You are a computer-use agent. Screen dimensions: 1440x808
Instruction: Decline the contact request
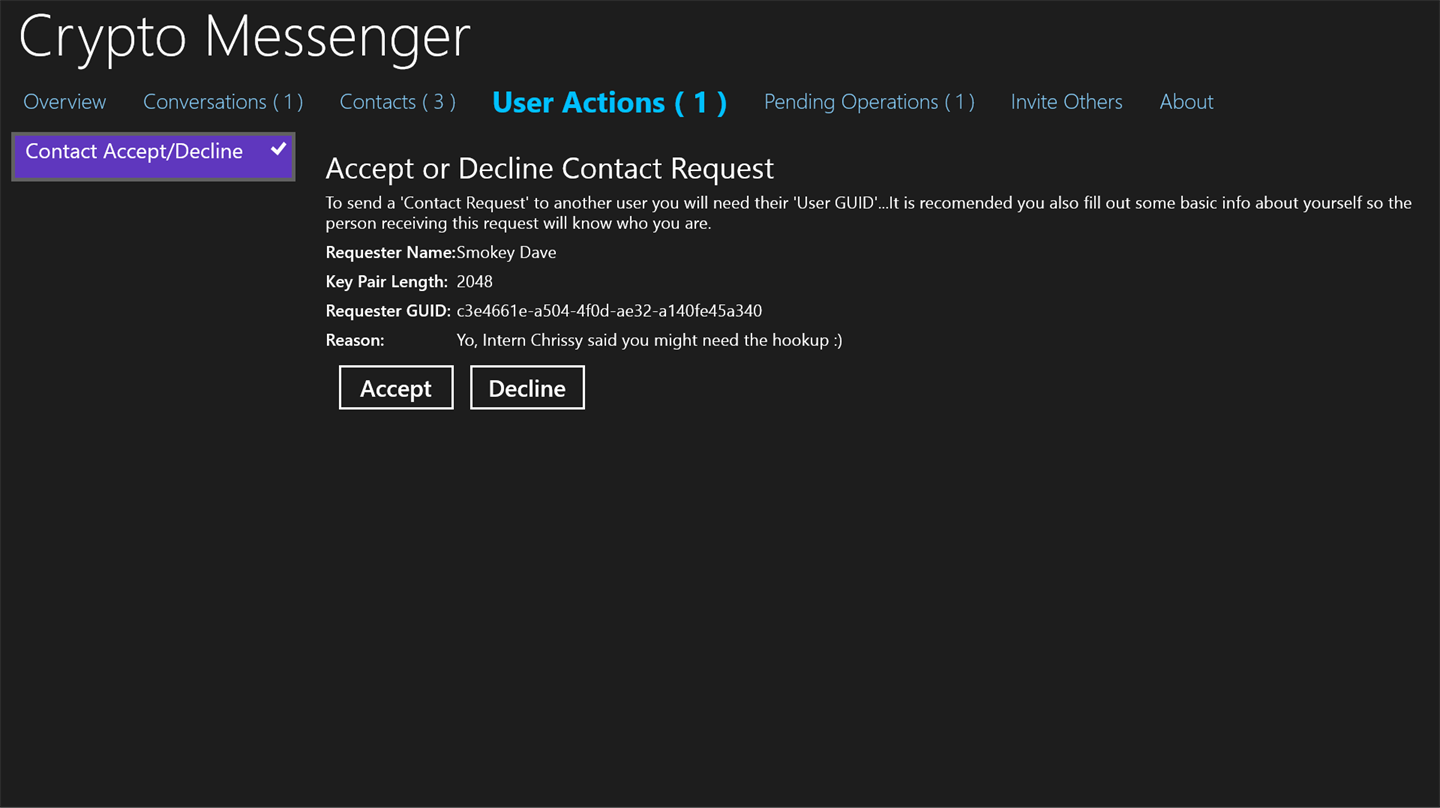pos(527,388)
